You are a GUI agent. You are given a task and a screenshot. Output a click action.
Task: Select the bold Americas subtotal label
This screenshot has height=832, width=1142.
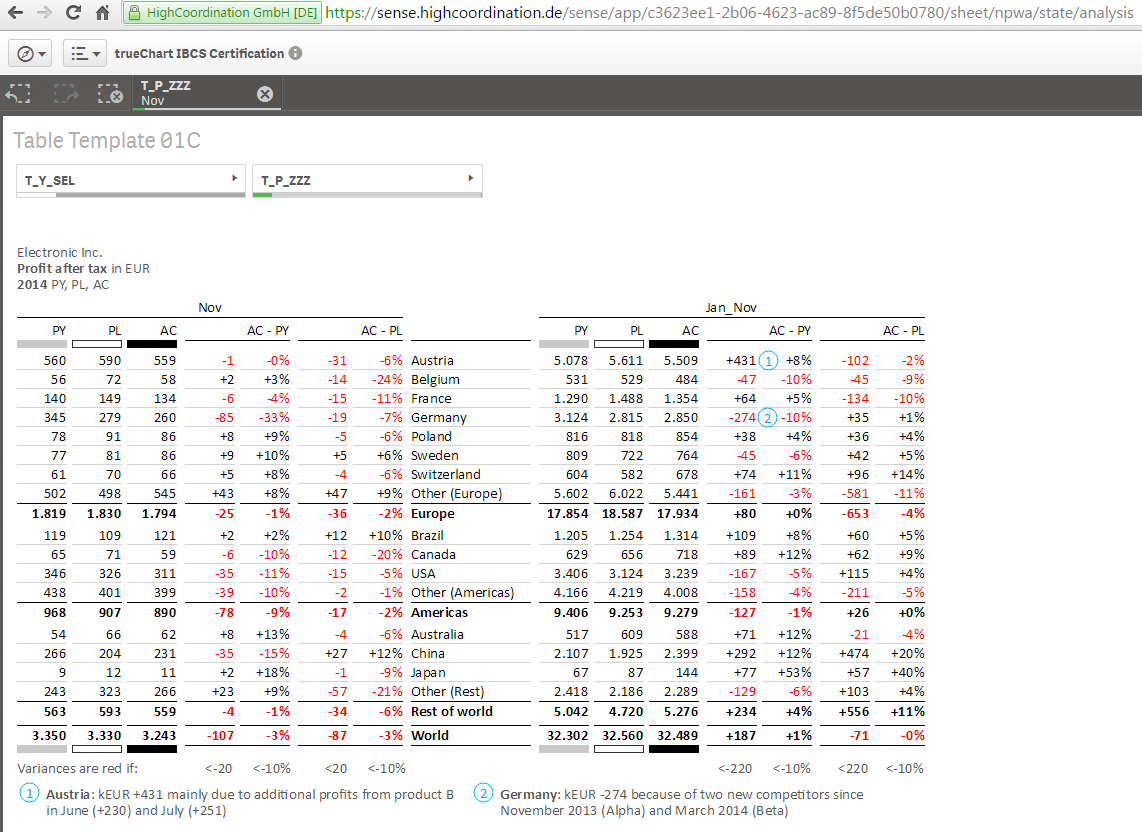pyautogui.click(x=439, y=613)
